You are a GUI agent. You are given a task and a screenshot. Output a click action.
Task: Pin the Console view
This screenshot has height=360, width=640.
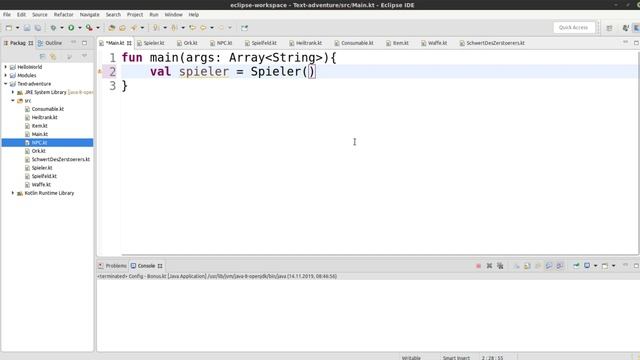pyautogui.click(x=576, y=266)
